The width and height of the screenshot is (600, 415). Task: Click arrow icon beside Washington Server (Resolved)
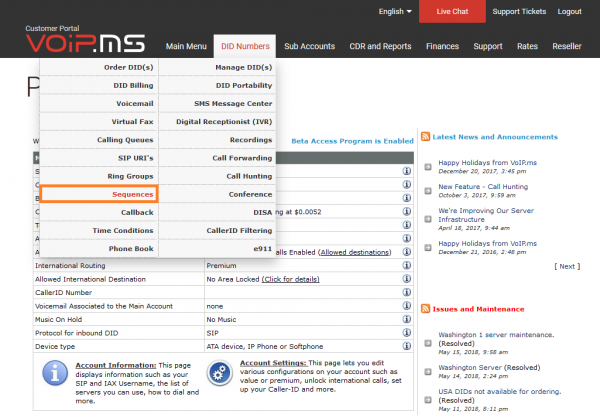(428, 371)
